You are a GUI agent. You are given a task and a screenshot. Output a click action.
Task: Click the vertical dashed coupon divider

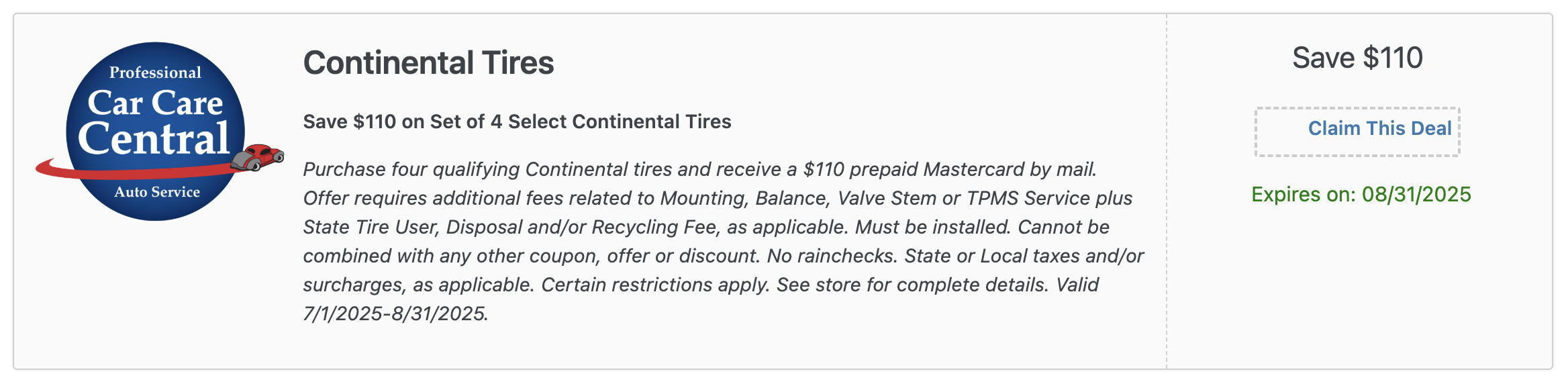[1167, 191]
